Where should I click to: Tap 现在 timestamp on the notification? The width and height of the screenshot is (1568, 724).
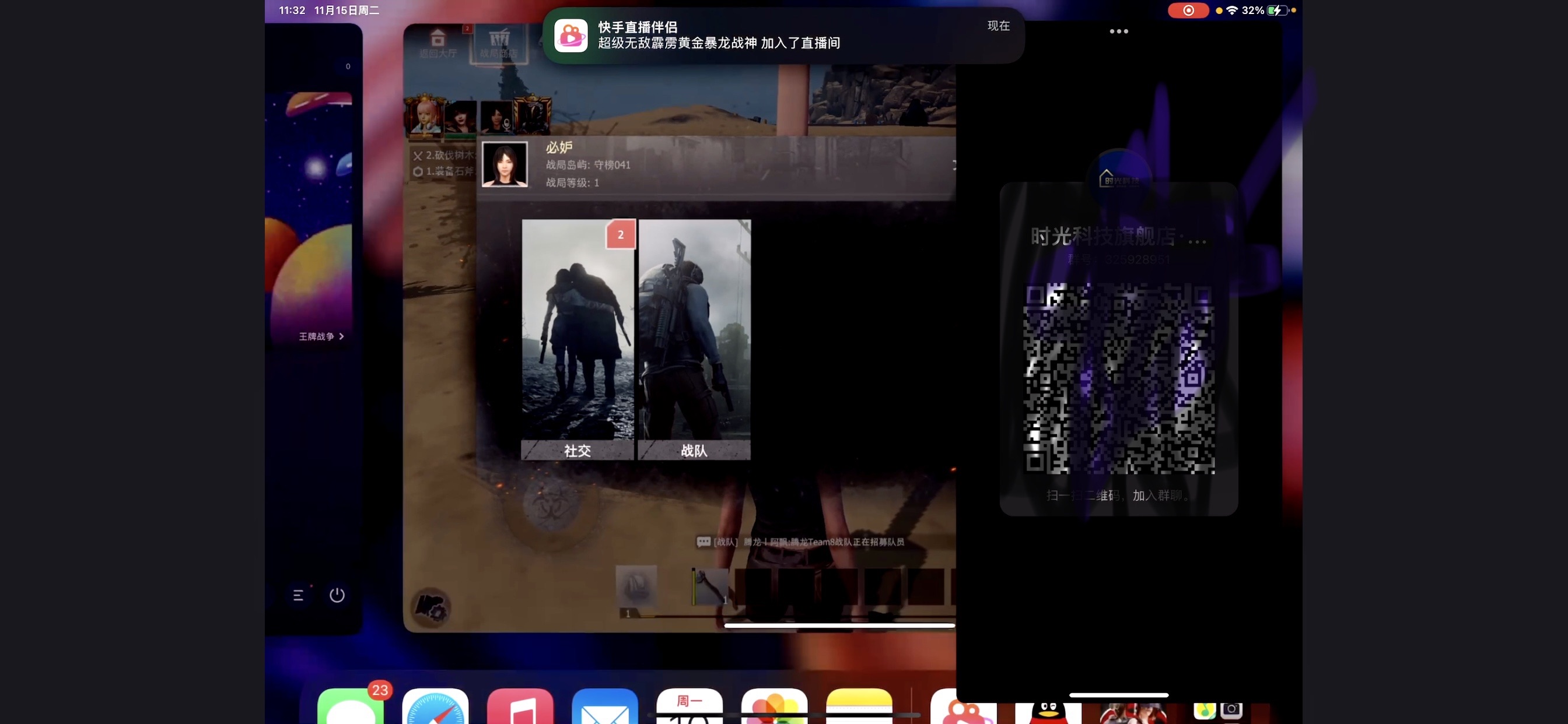pyautogui.click(x=998, y=26)
